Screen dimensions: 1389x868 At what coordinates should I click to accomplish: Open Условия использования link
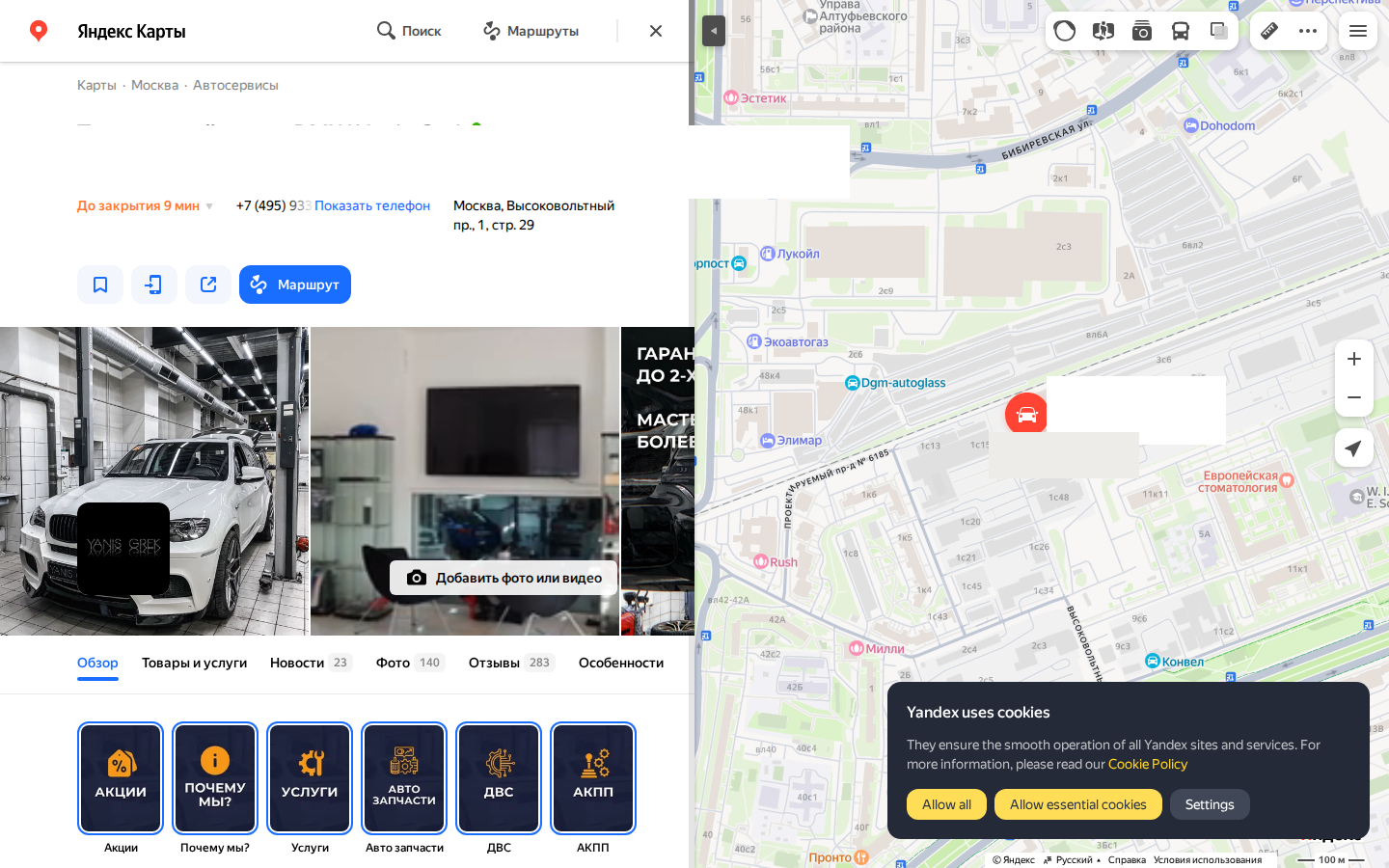click(1208, 859)
